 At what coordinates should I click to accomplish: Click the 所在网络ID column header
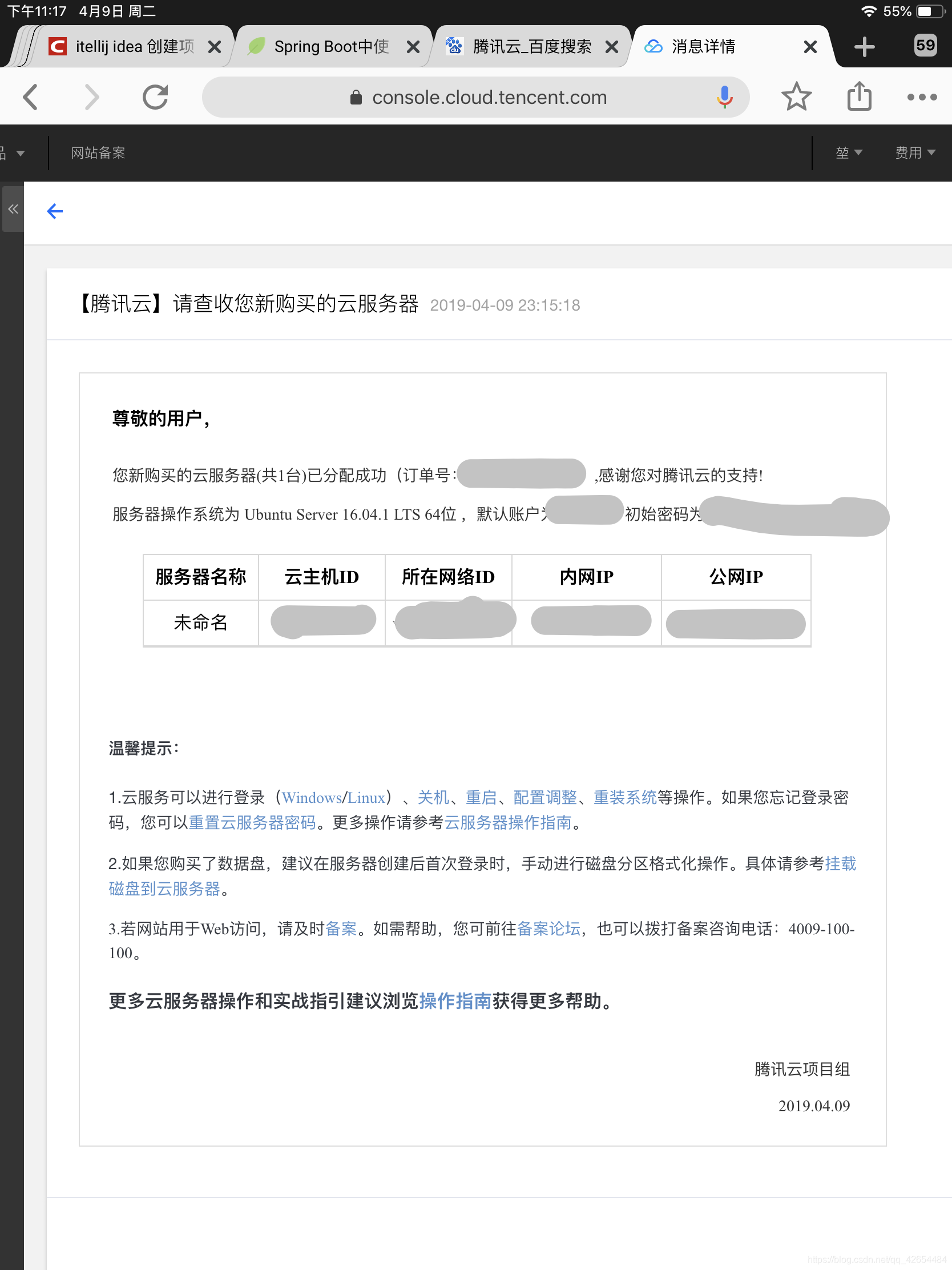(448, 576)
